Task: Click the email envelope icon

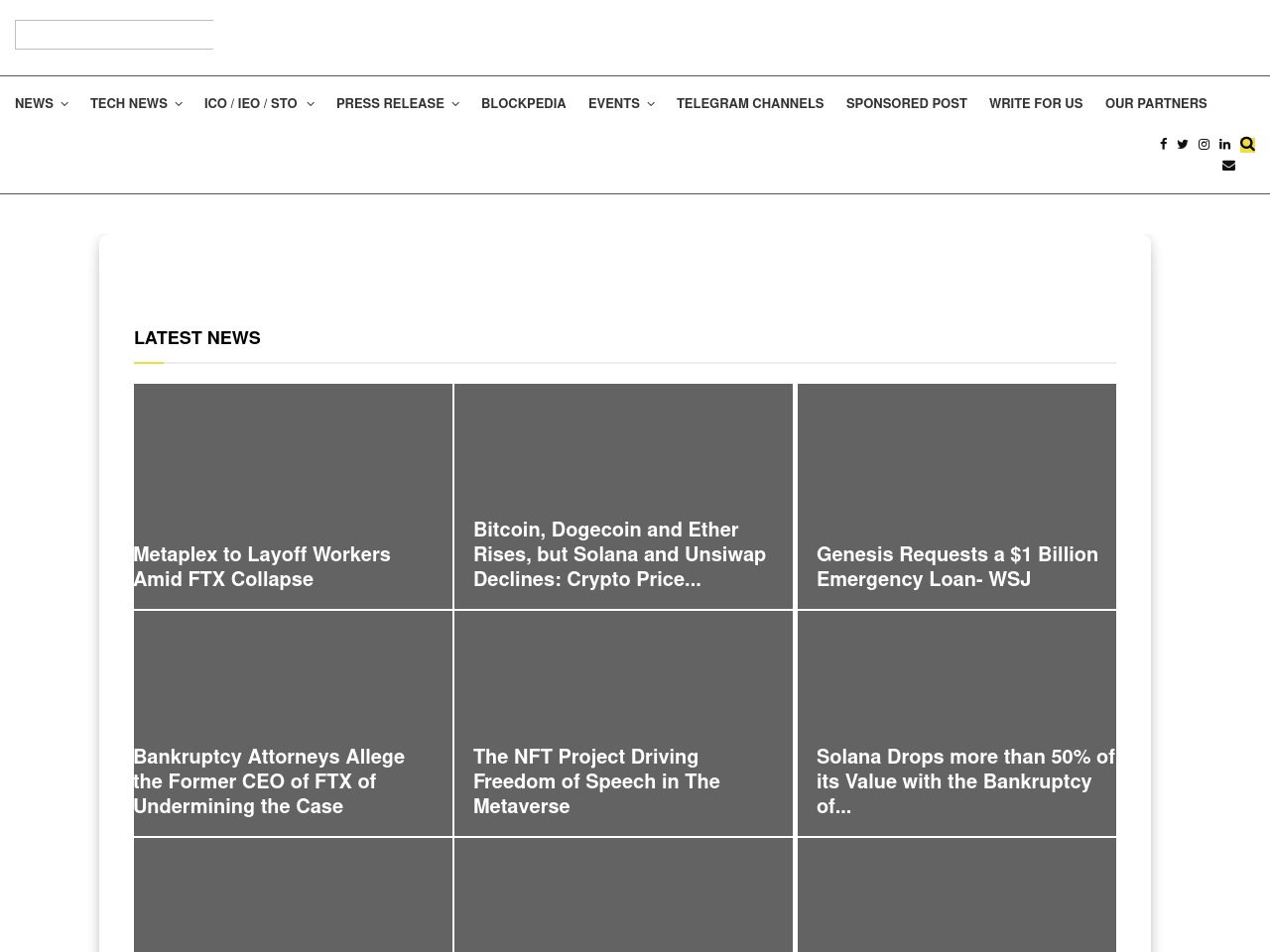Action: coord(1228,166)
